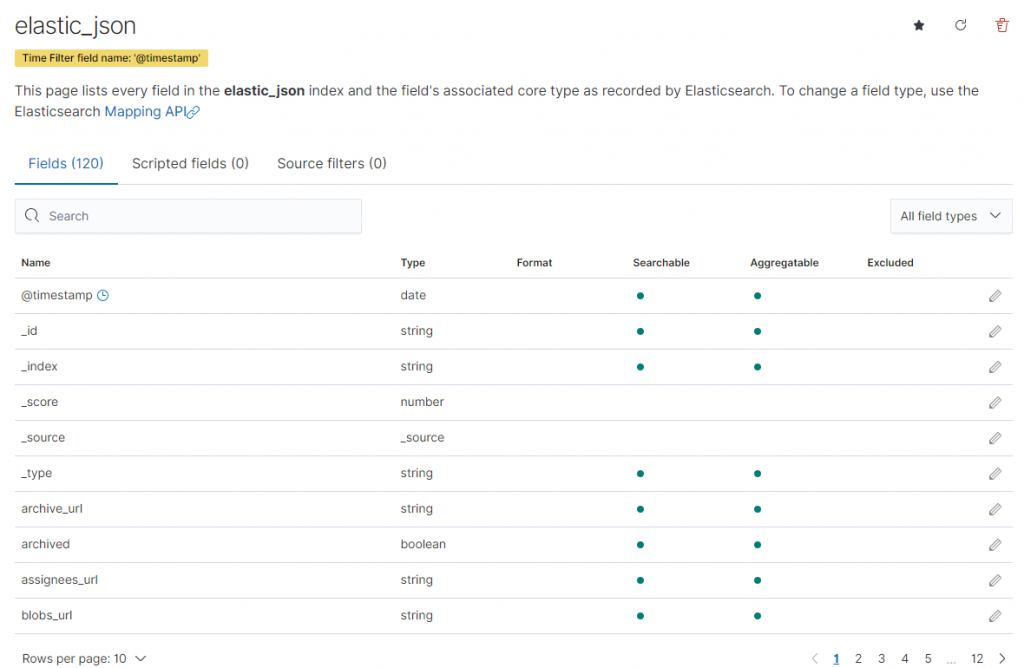Viewport: 1024px width, 668px height.
Task: Edit the _score field pencil icon
Action: coord(995,402)
